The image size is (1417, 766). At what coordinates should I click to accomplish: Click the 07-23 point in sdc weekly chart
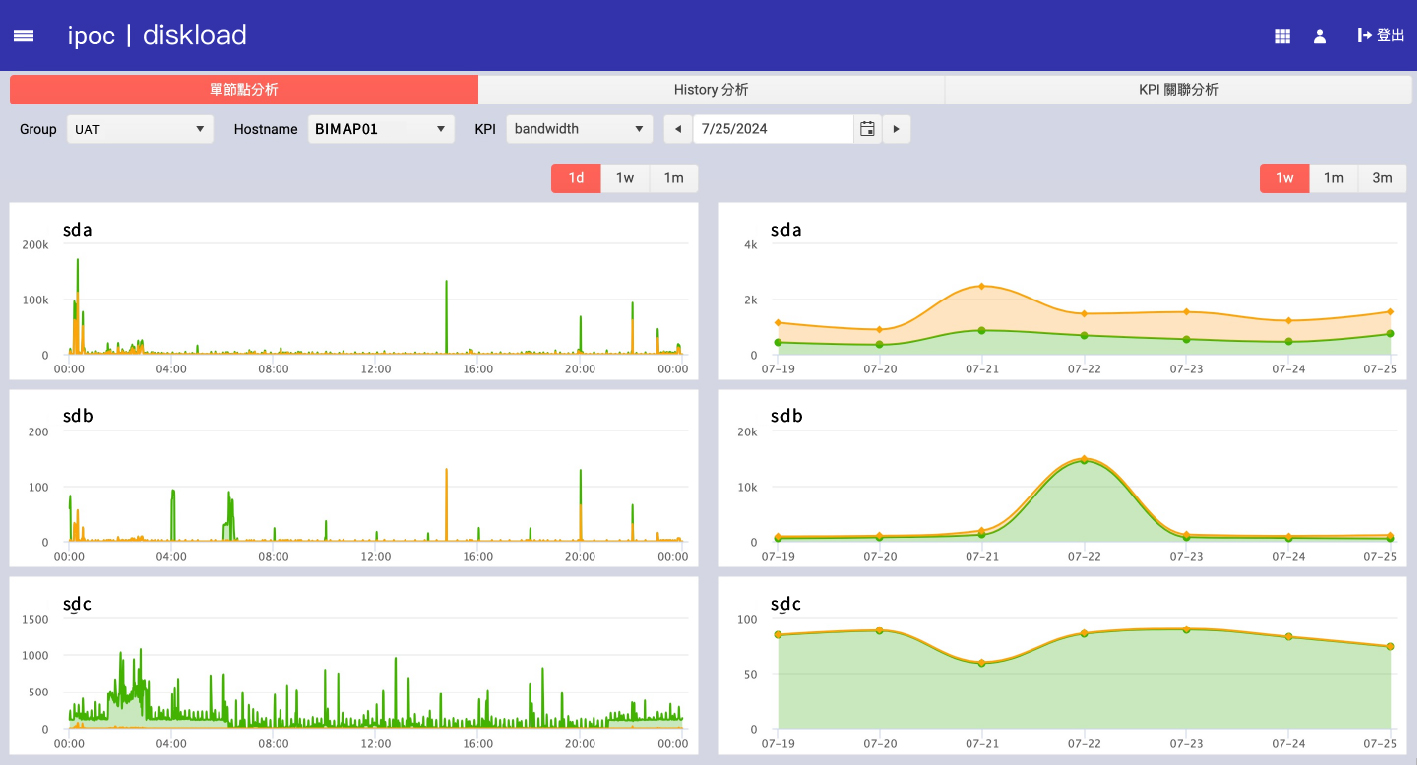click(x=1186, y=629)
